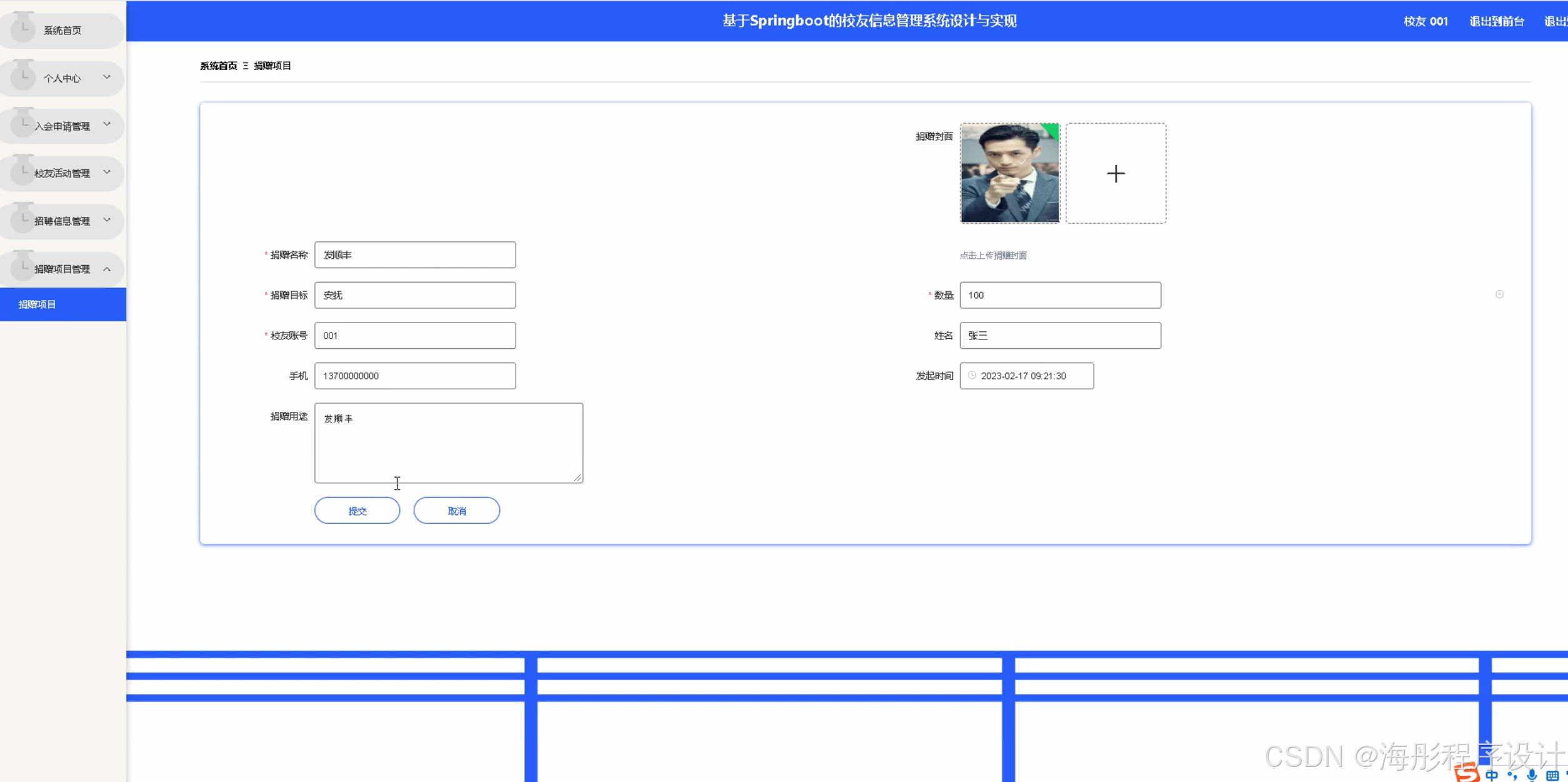Select the 捐赠项目 sidebar menu item
Image resolution: width=1568 pixels, height=782 pixels.
point(37,304)
